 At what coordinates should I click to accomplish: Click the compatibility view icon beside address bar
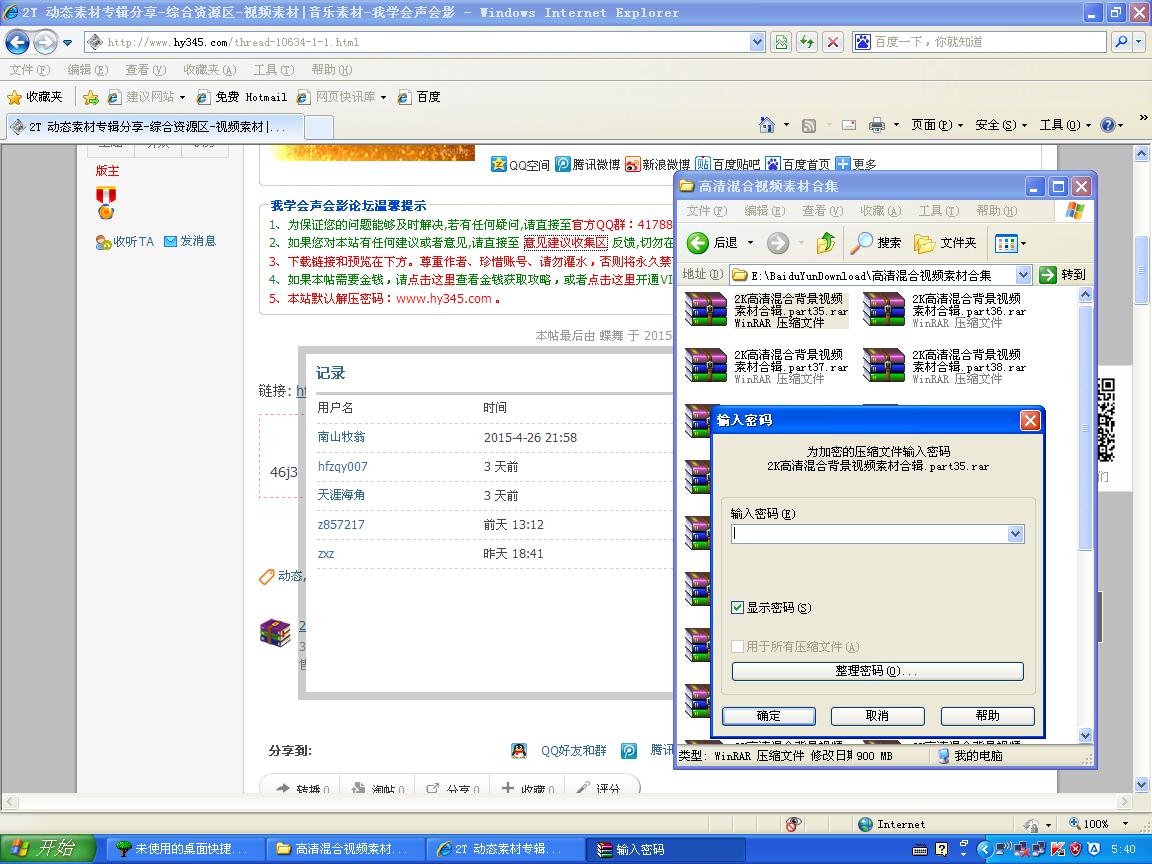pyautogui.click(x=781, y=42)
